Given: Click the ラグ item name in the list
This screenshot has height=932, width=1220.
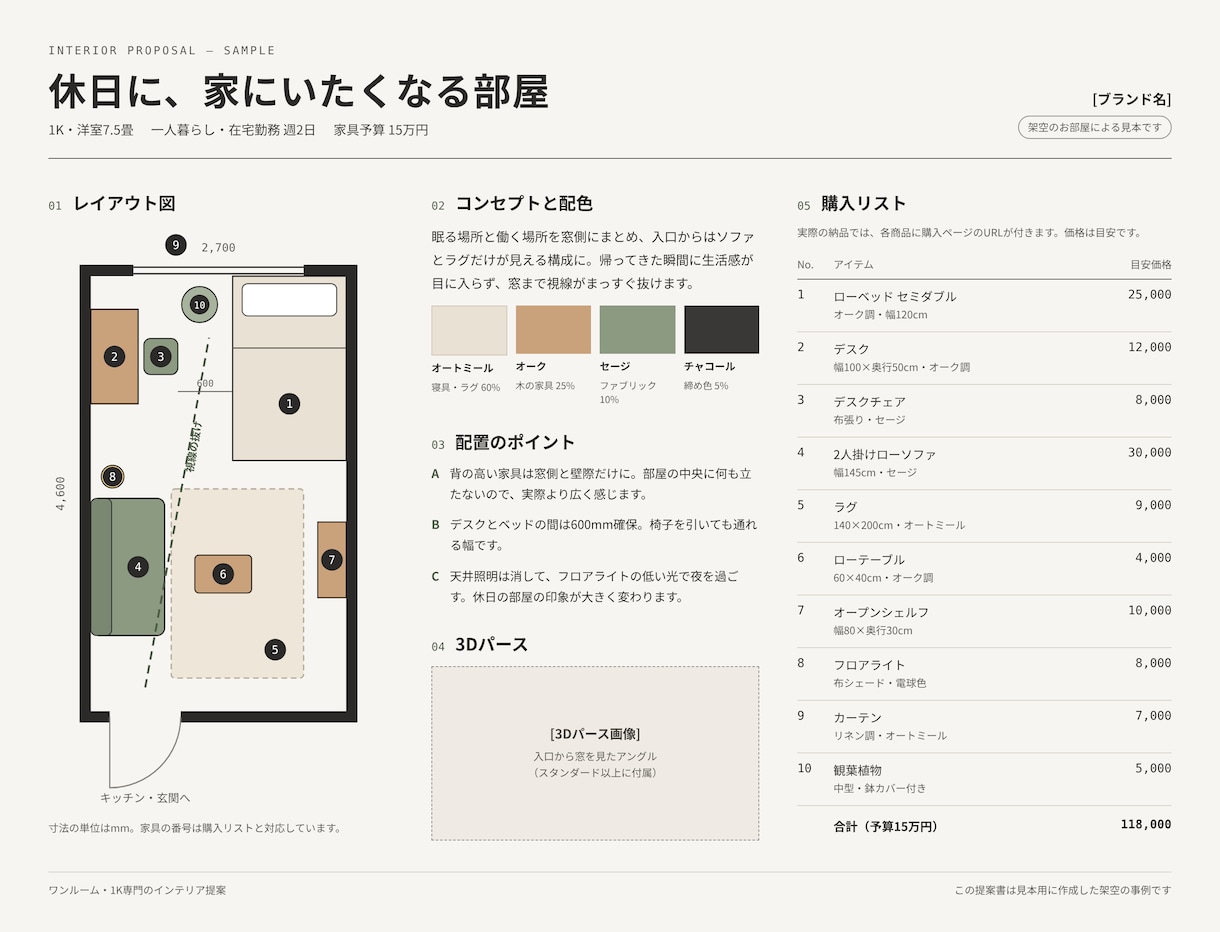Looking at the screenshot, I should tap(845, 507).
